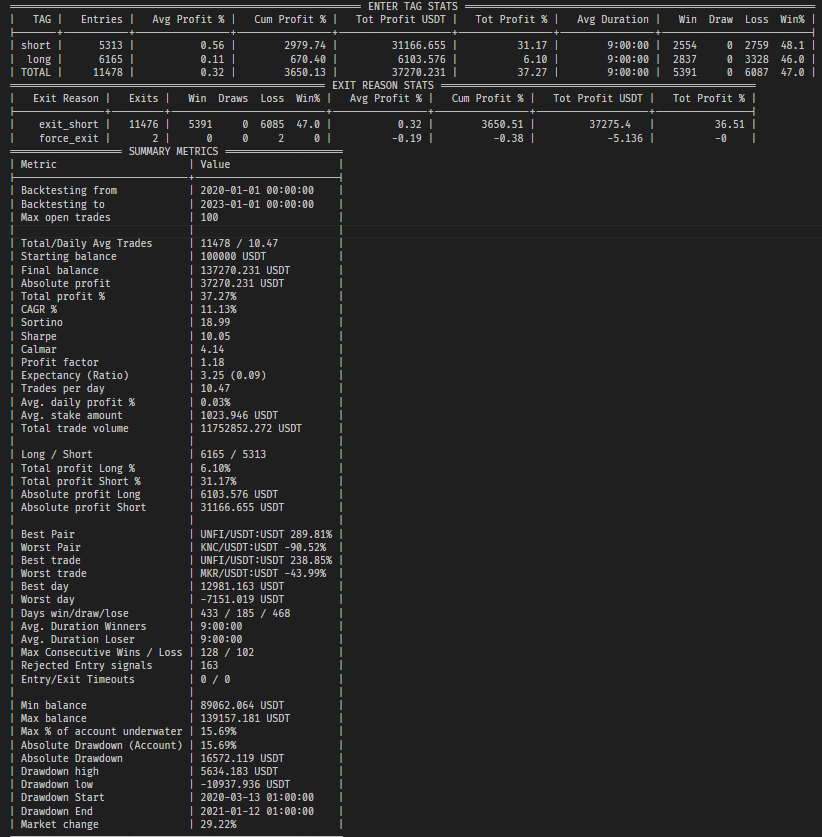Click the SUMMARY METRICS heading
The width and height of the screenshot is (822, 837).
pos(173,152)
